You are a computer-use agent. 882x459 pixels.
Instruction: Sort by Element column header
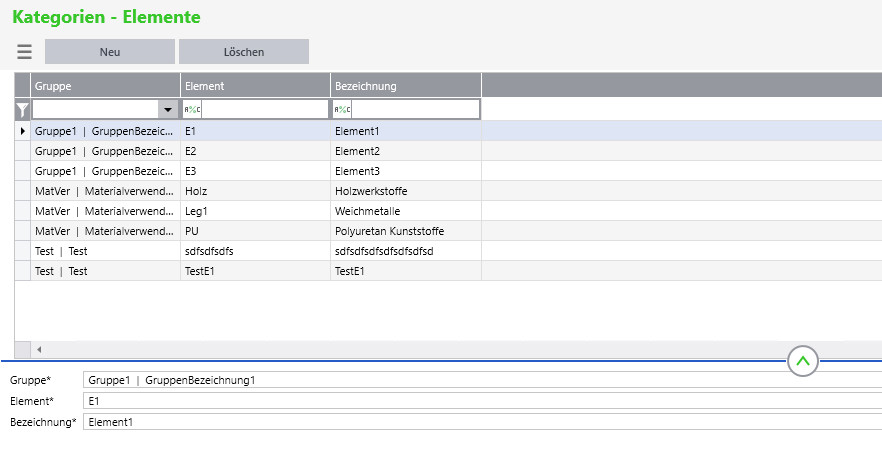pyautogui.click(x=255, y=86)
